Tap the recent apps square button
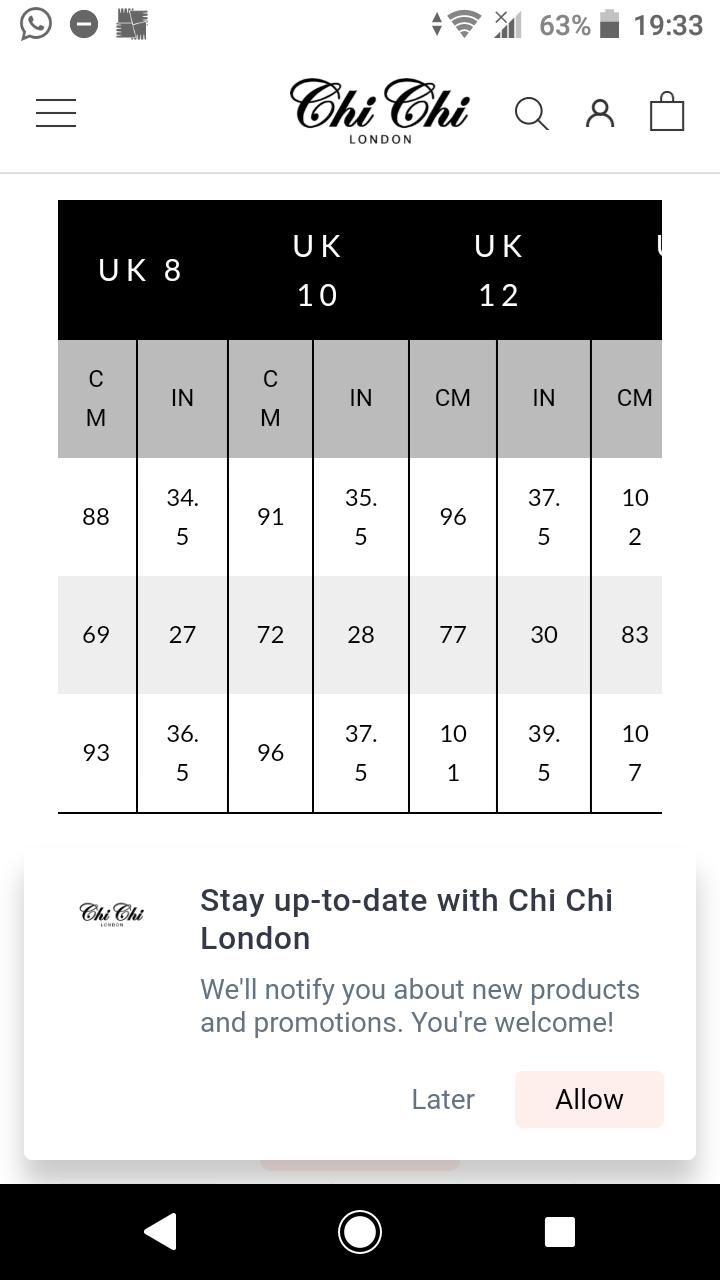Viewport: 720px width, 1280px height. pyautogui.click(x=559, y=1232)
